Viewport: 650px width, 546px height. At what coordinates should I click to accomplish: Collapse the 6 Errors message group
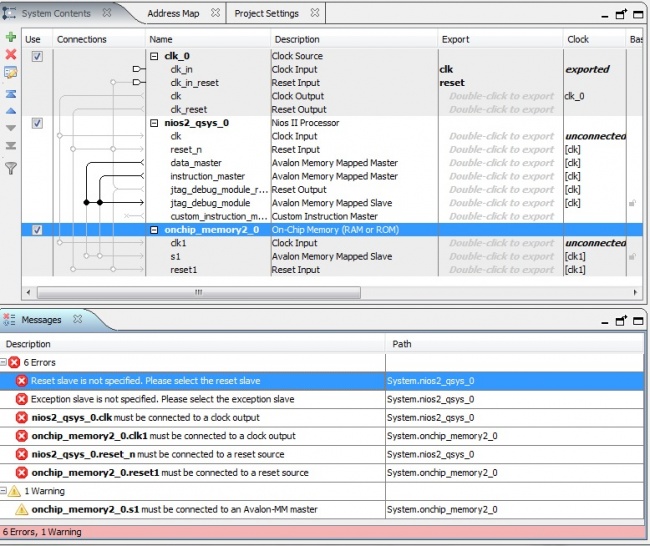click(x=3, y=362)
